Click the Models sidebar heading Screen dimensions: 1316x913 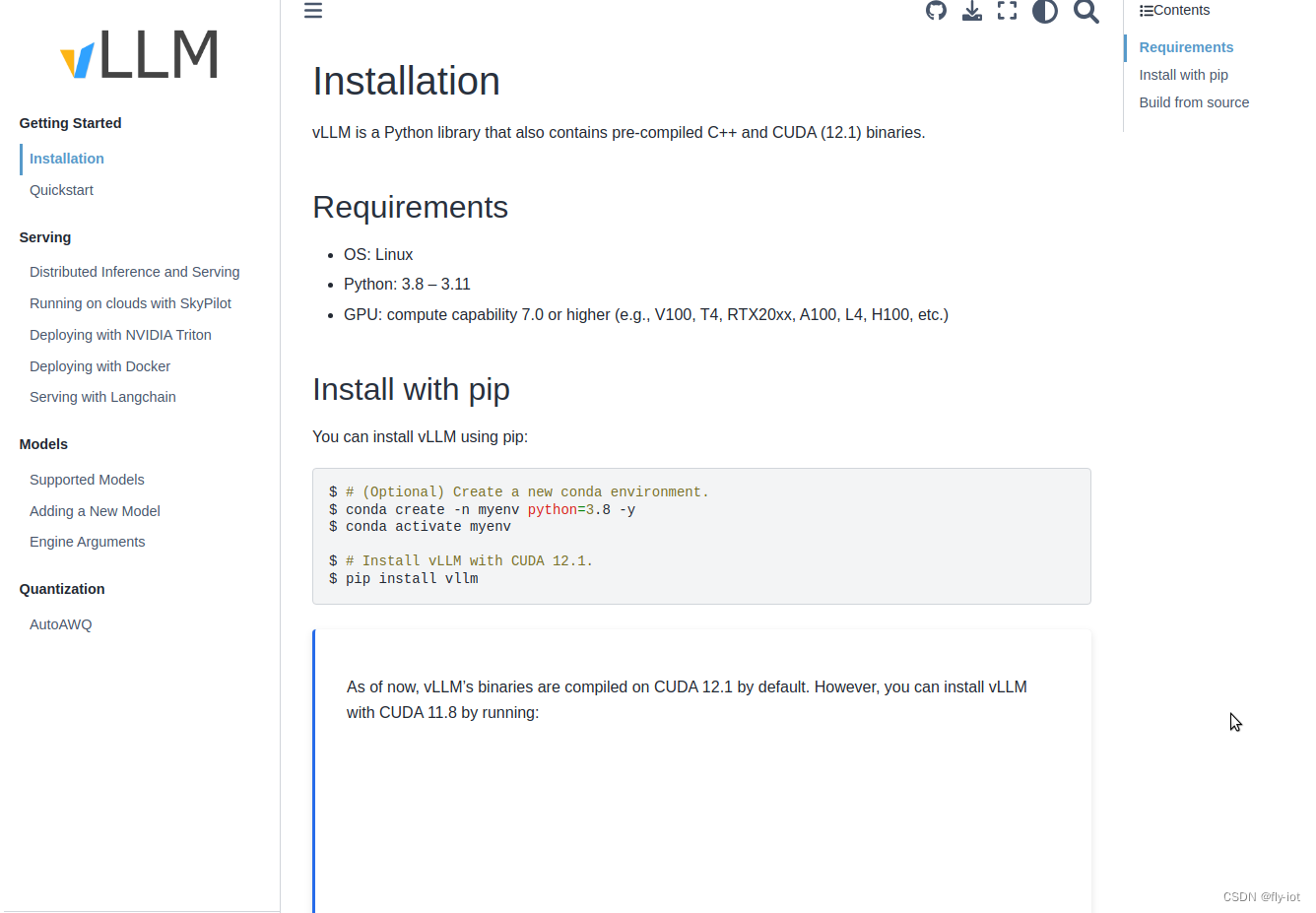point(43,444)
